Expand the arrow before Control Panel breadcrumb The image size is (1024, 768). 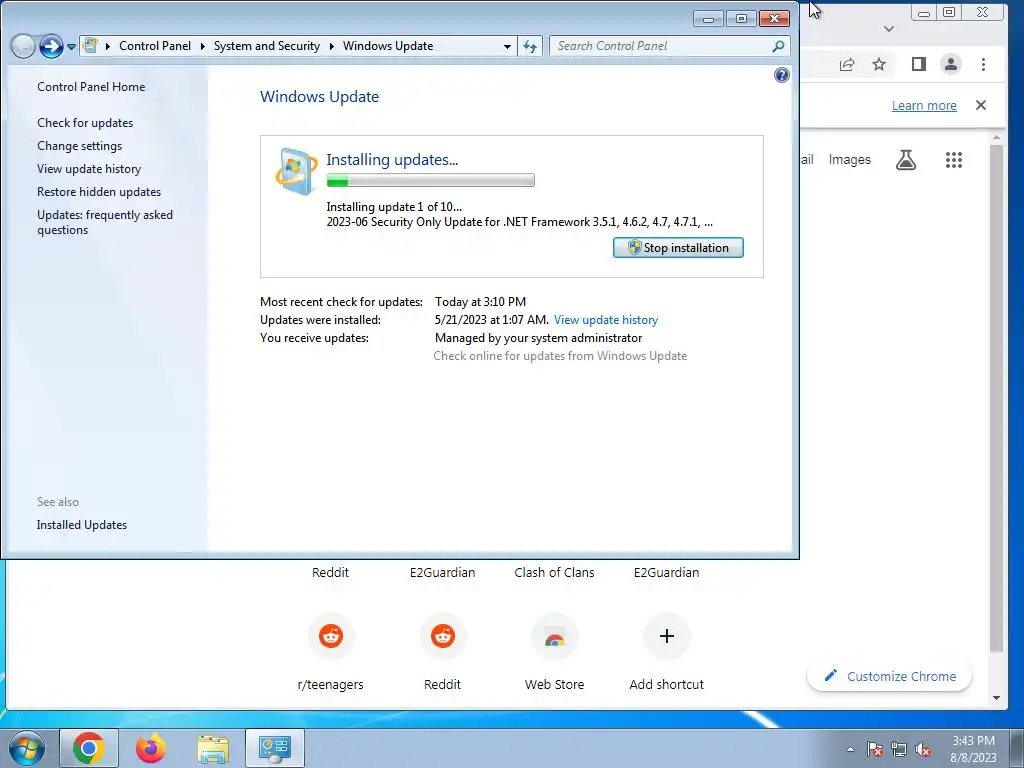[108, 46]
